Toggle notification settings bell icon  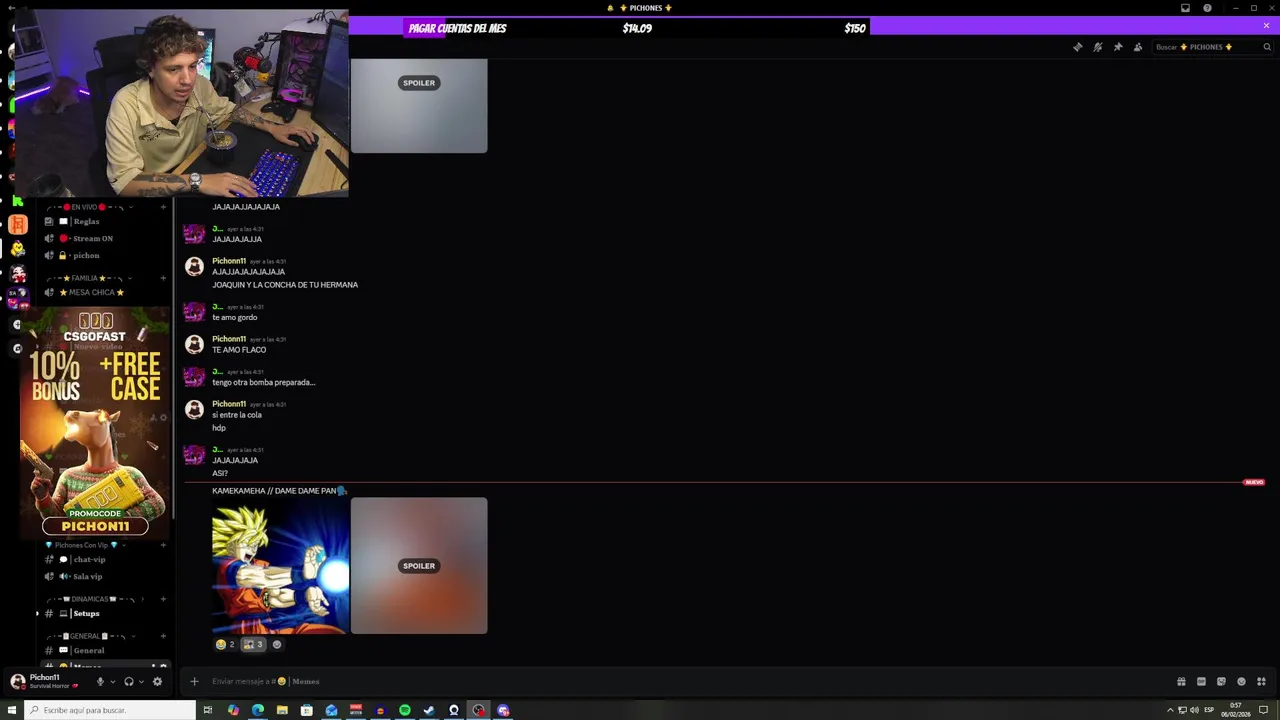1097,47
